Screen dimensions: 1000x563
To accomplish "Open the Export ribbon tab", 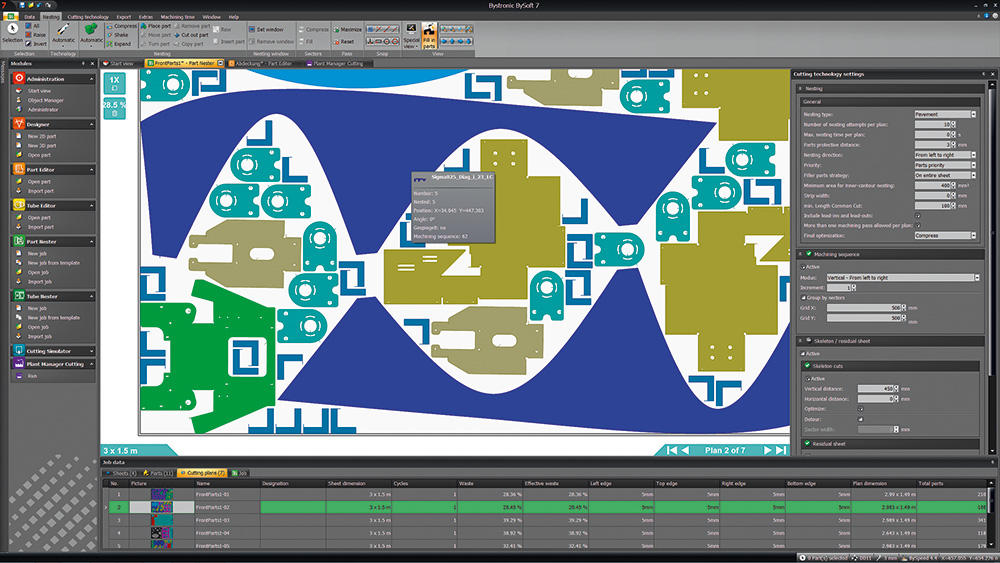I will [x=124, y=17].
